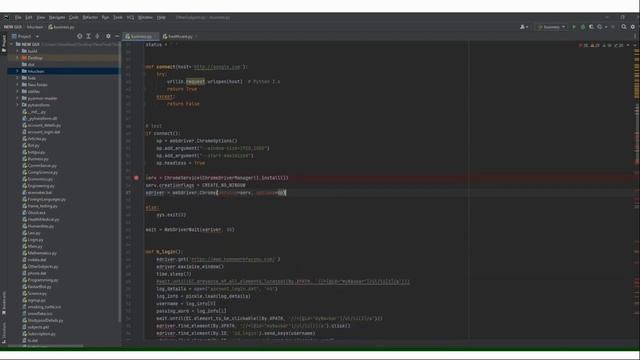The width and height of the screenshot is (640, 360).
Task: Open the Tools menu
Action: [118, 18]
